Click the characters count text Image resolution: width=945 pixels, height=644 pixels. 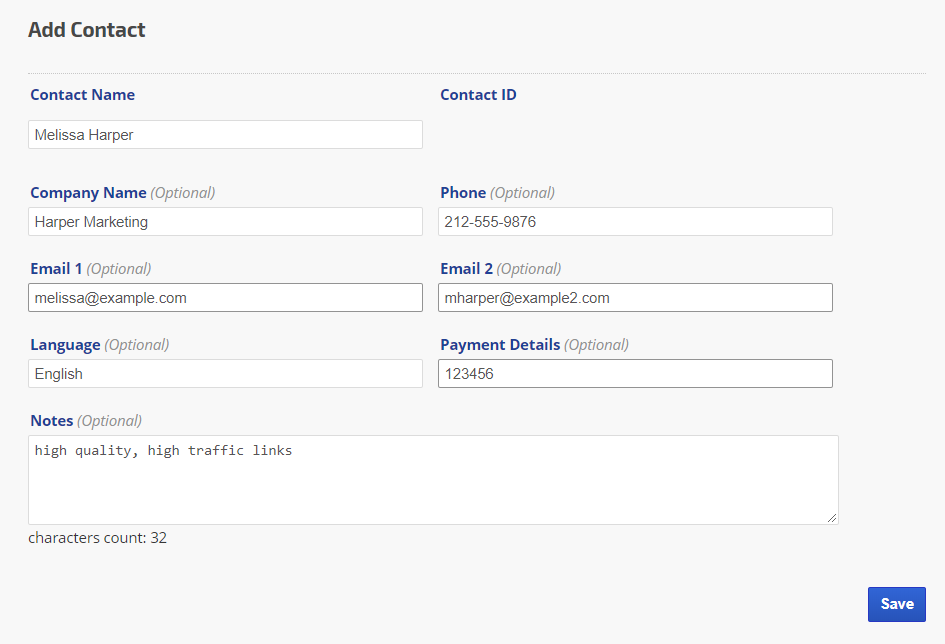tap(97, 538)
